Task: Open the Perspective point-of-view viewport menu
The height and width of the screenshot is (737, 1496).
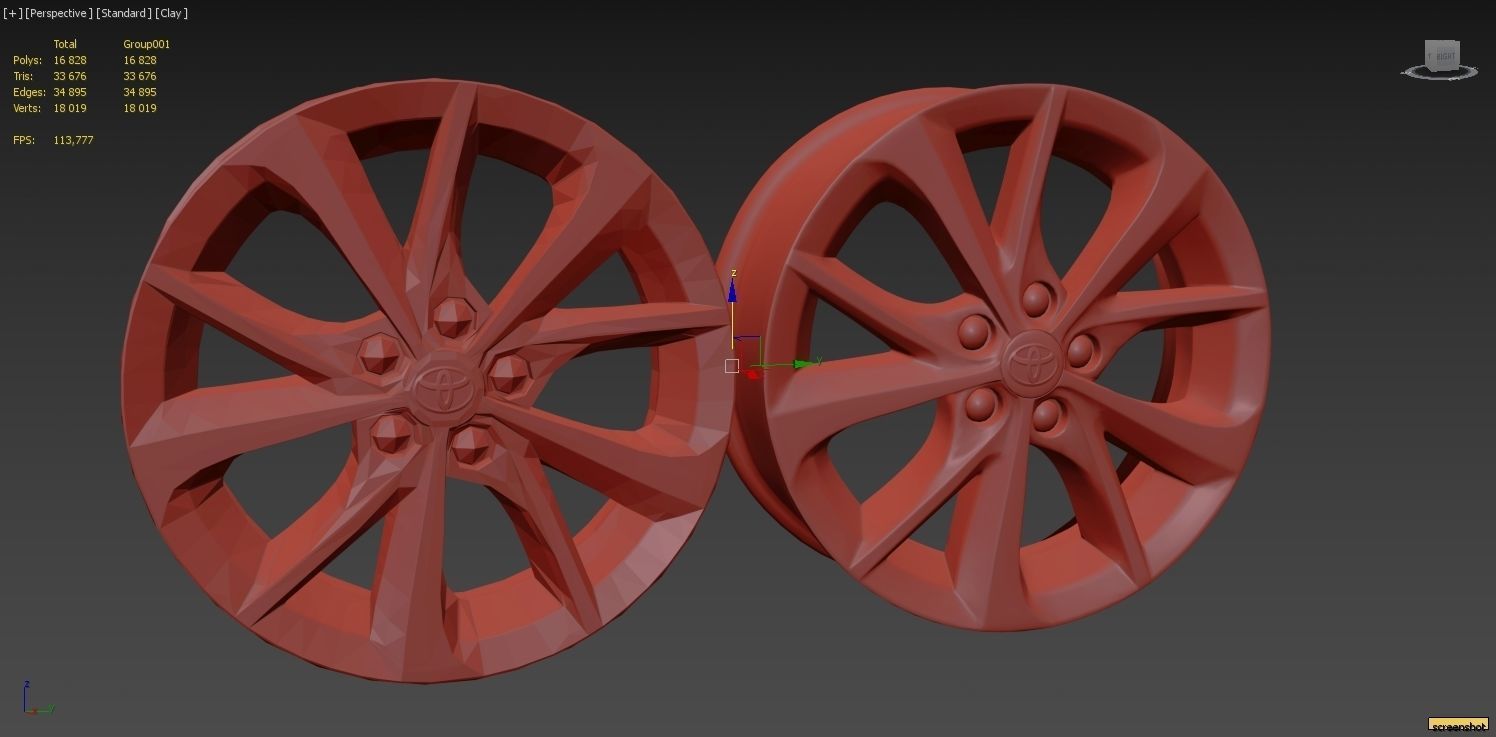Action: pyautogui.click(x=60, y=13)
